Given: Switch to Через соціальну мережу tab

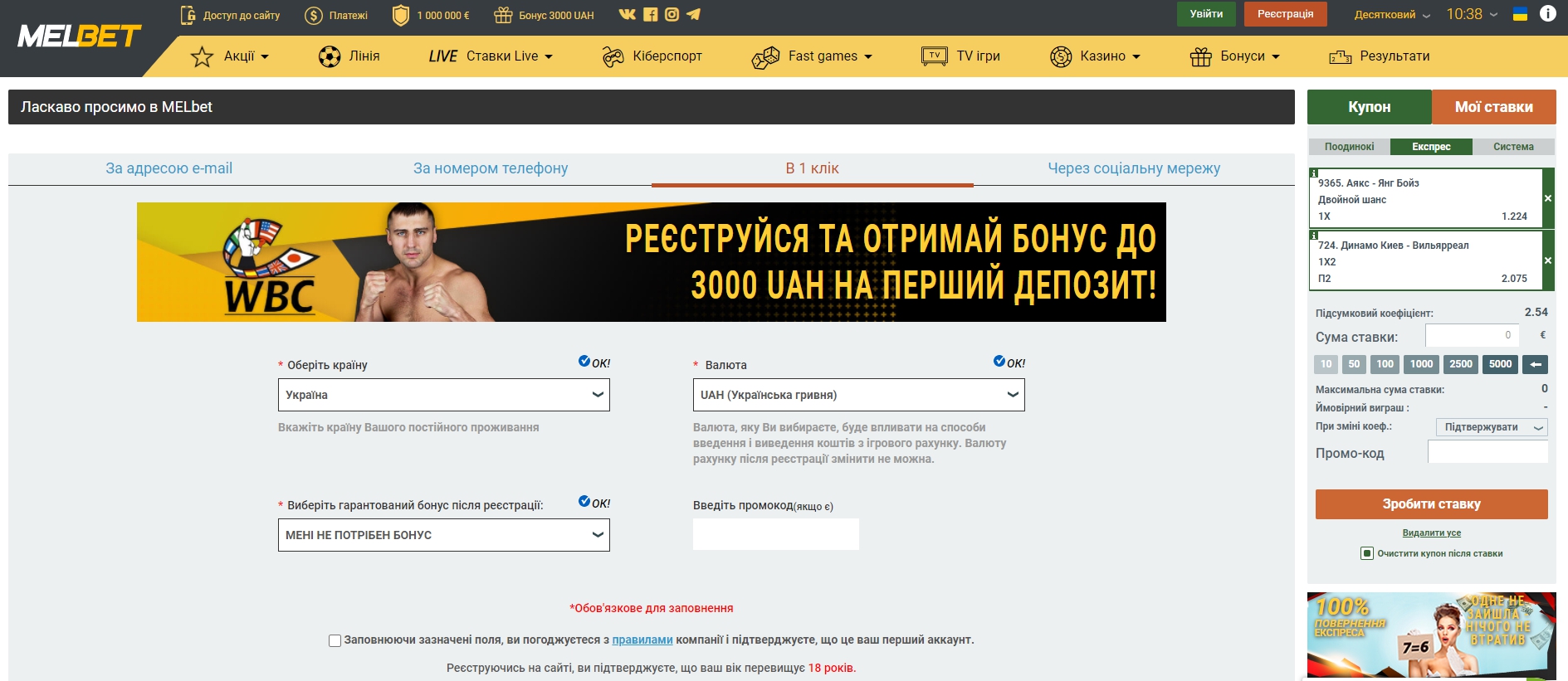Looking at the screenshot, I should pyautogui.click(x=1134, y=168).
